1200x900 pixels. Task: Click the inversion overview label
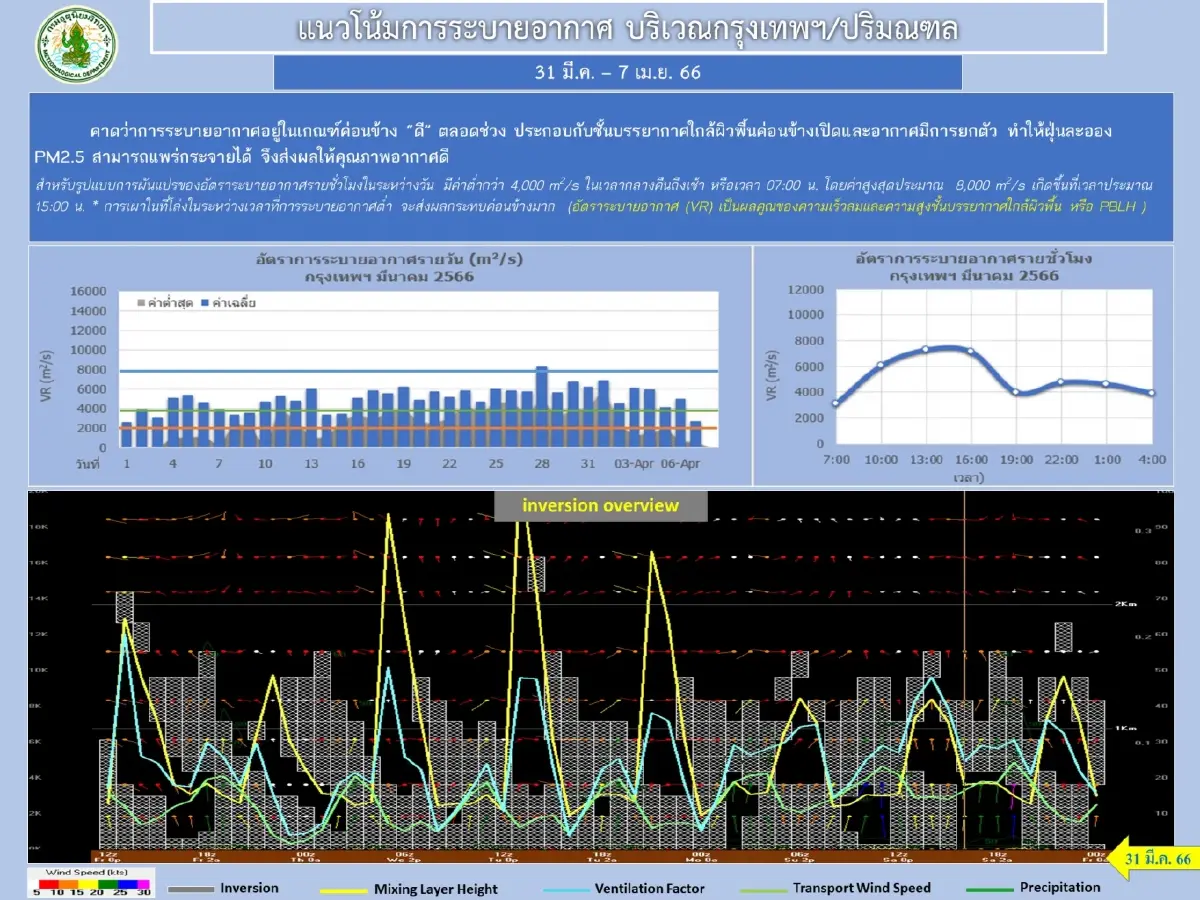tap(601, 505)
